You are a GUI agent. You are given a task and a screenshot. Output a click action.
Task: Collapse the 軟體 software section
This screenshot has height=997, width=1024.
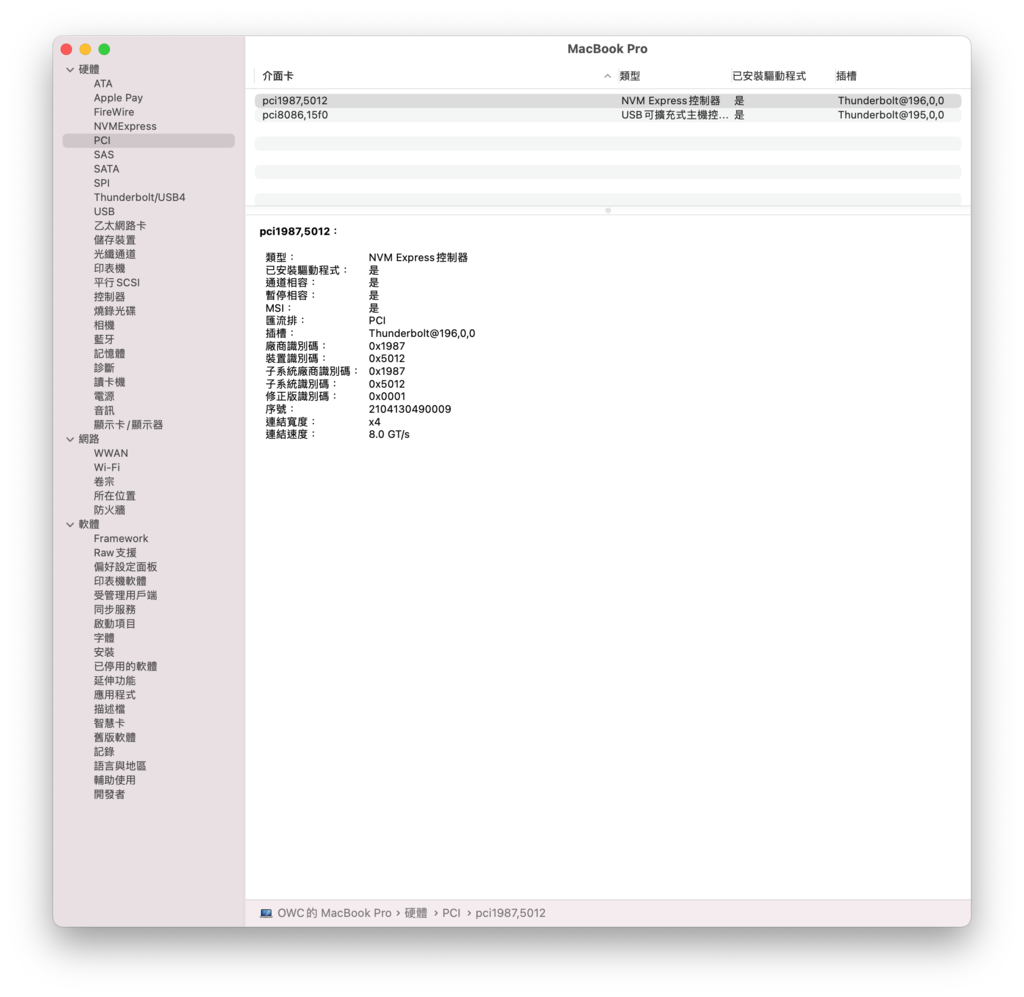coord(70,524)
